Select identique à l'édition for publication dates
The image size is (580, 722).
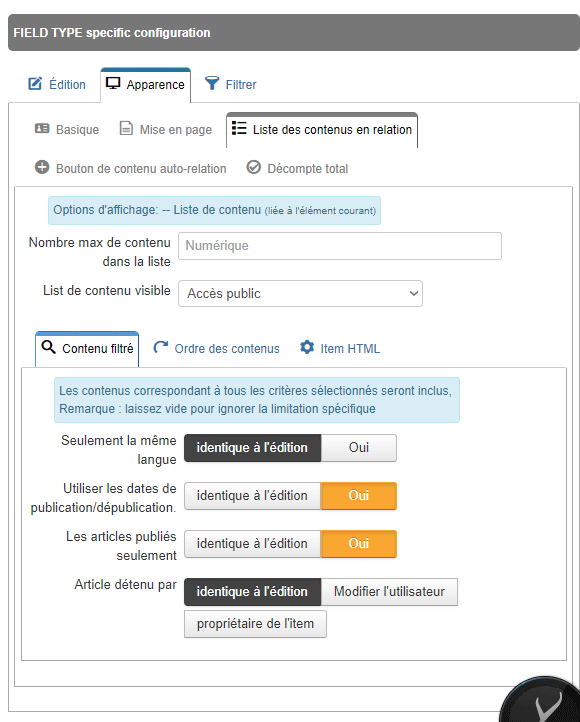tap(252, 496)
